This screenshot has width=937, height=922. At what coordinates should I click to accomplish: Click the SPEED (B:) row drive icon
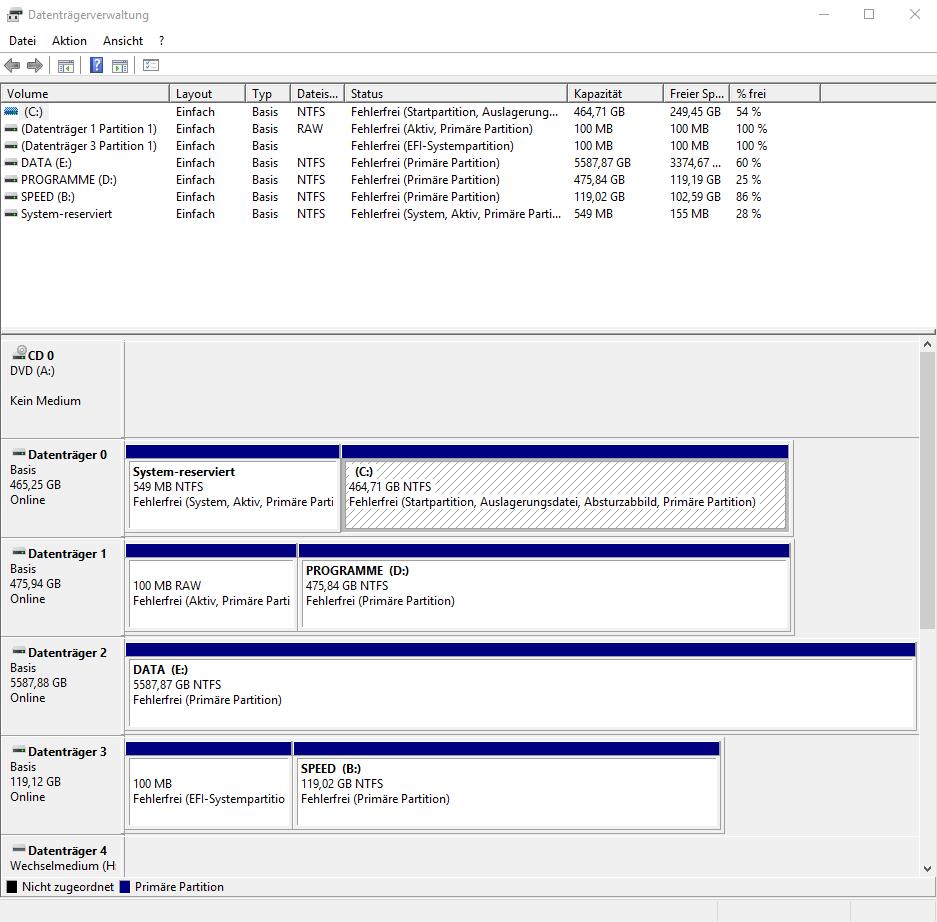(11, 197)
